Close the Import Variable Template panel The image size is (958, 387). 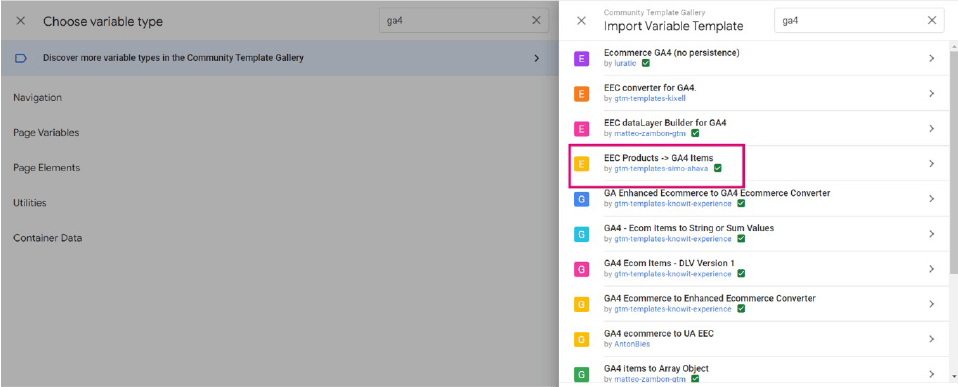point(581,21)
